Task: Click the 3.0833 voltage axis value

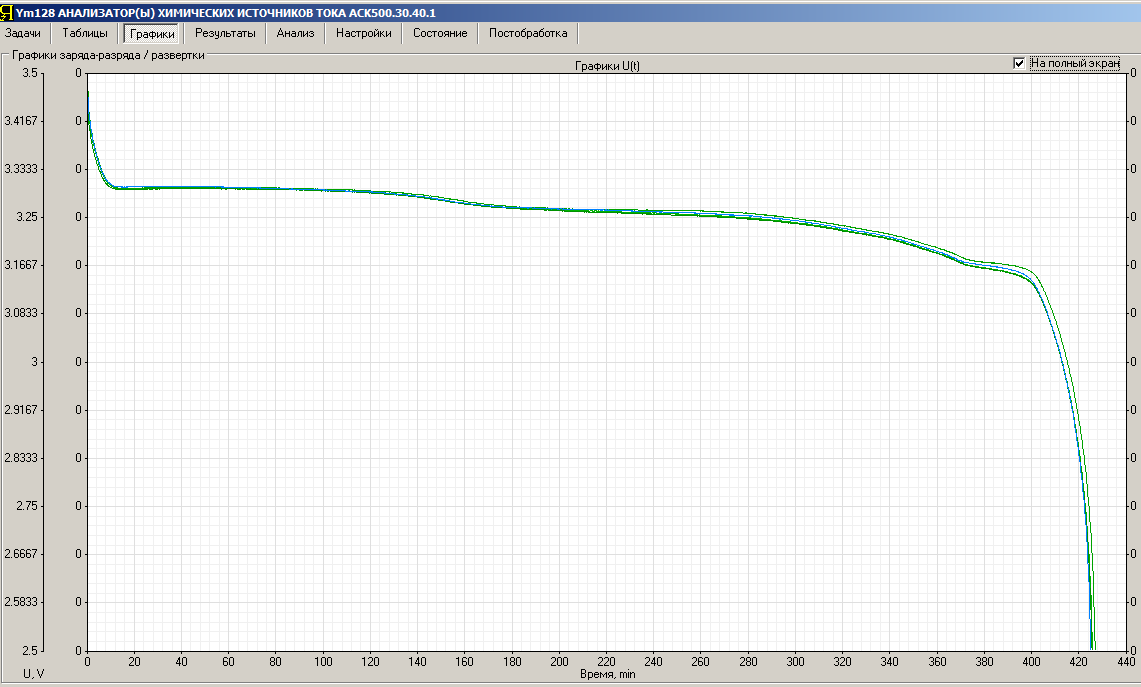Action: tap(20, 313)
